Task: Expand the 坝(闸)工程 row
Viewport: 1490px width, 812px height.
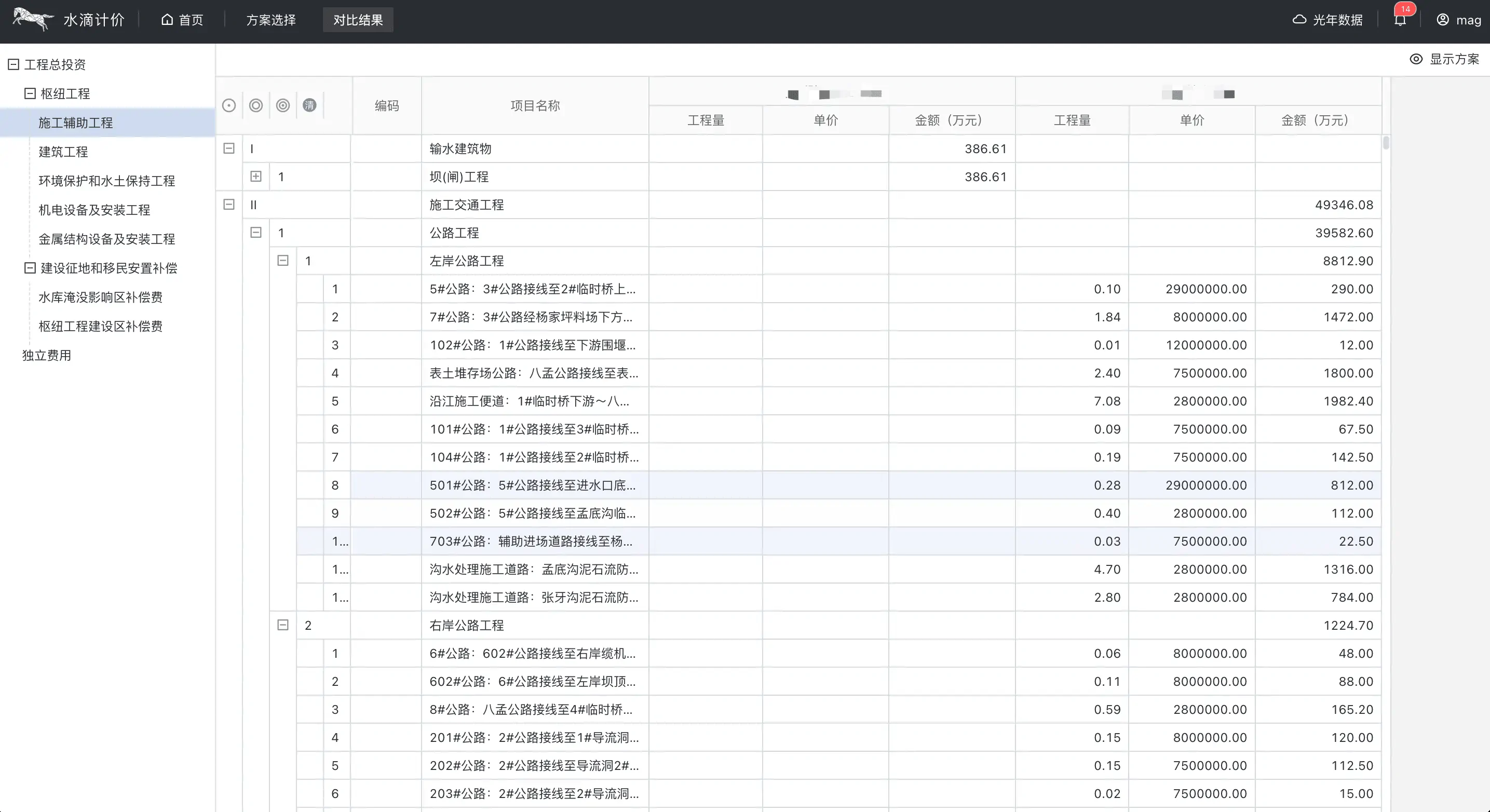Action: pos(255,177)
